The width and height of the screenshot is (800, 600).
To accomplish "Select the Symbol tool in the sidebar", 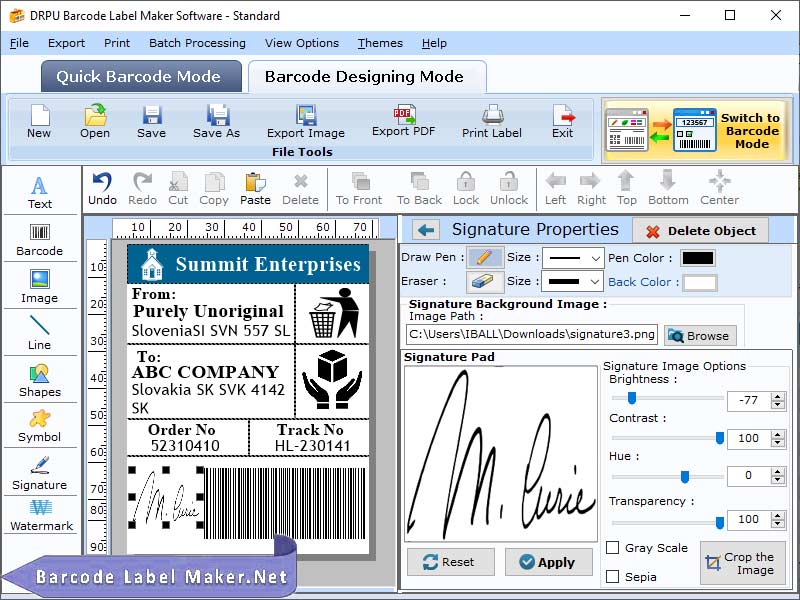I will tap(40, 426).
